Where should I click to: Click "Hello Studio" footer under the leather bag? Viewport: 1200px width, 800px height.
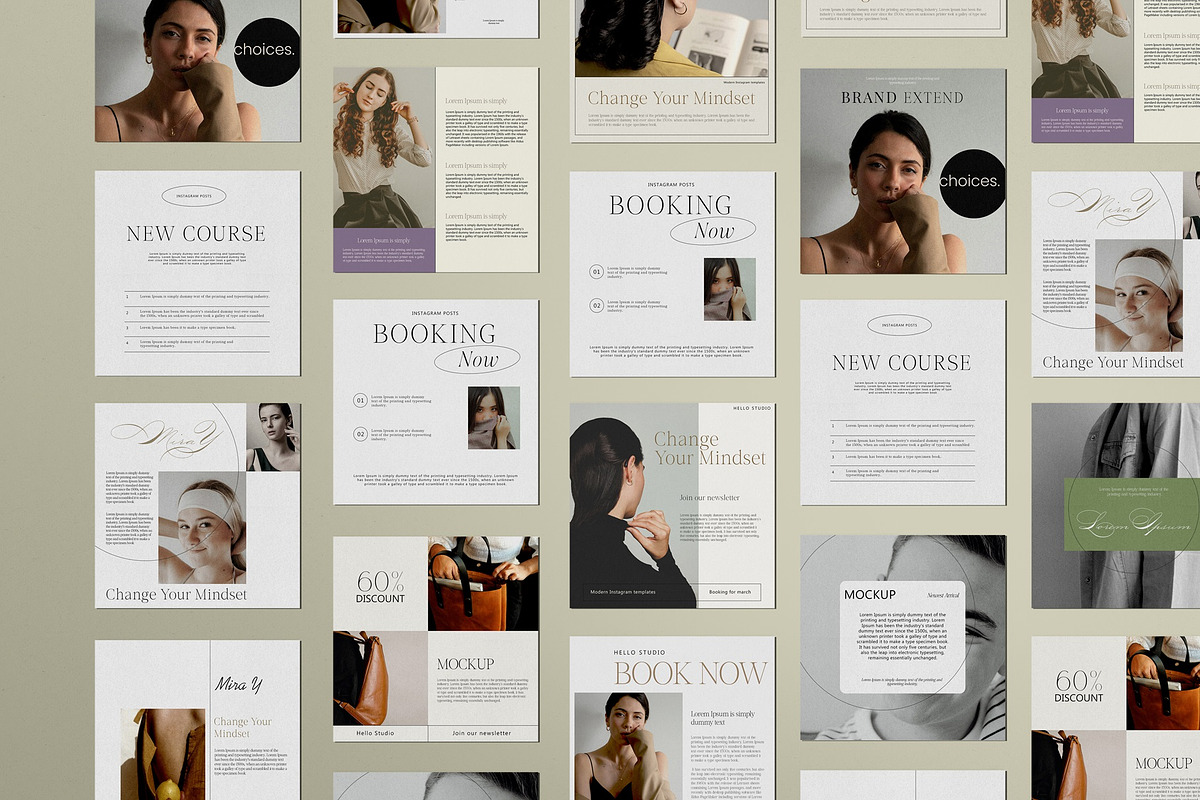coord(375,733)
